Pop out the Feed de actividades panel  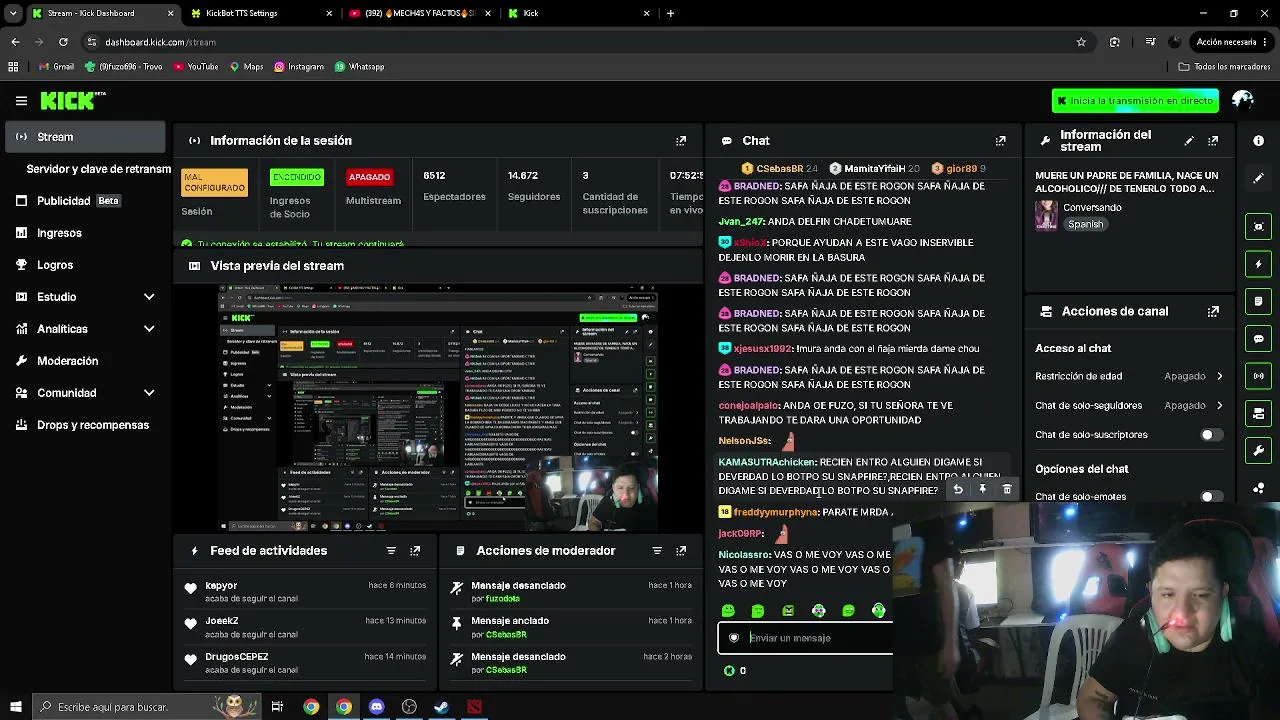point(415,551)
